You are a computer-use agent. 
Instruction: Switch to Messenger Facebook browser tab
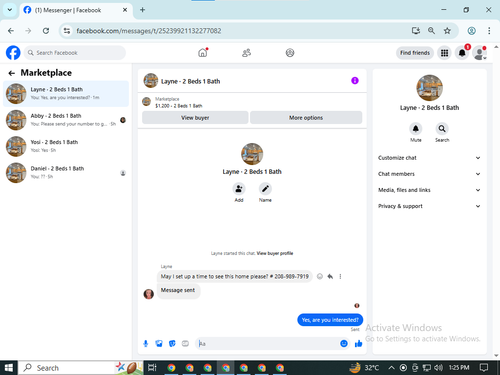pos(76,10)
